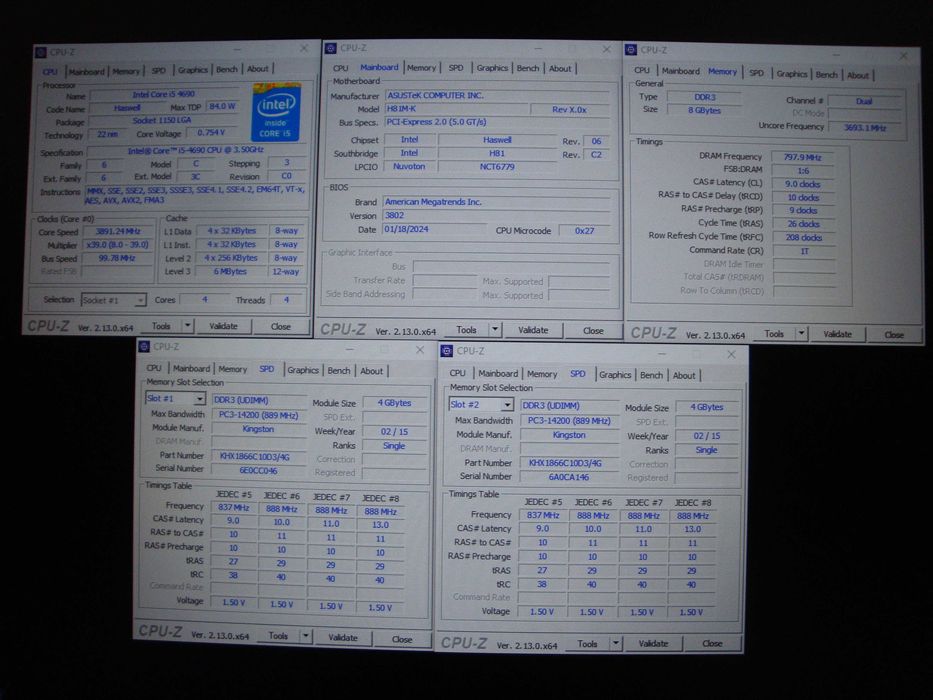Click the Multiplier value x39.0 (8.0 - 39.0)
This screenshot has height=700, width=933.
click(118, 245)
